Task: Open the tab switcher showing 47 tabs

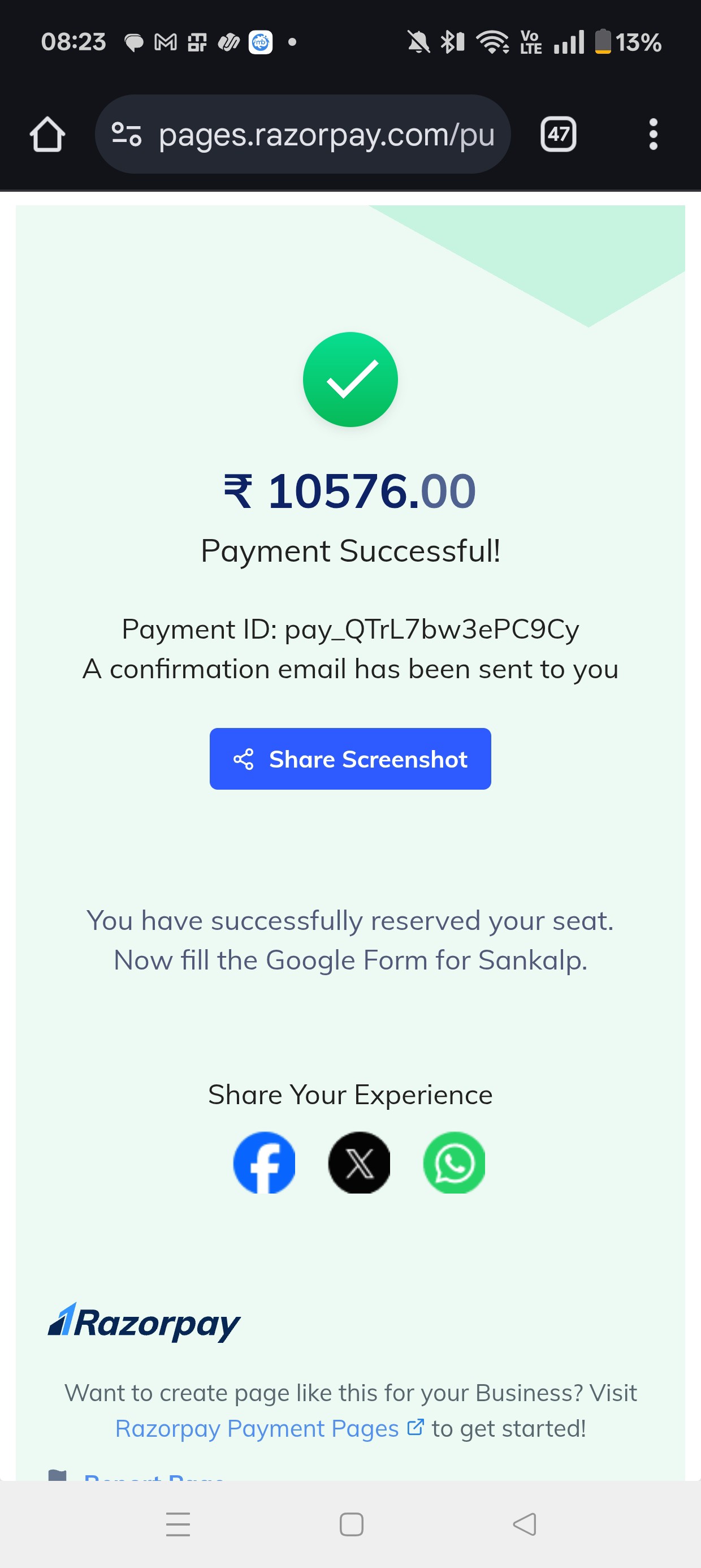Action: point(558,134)
